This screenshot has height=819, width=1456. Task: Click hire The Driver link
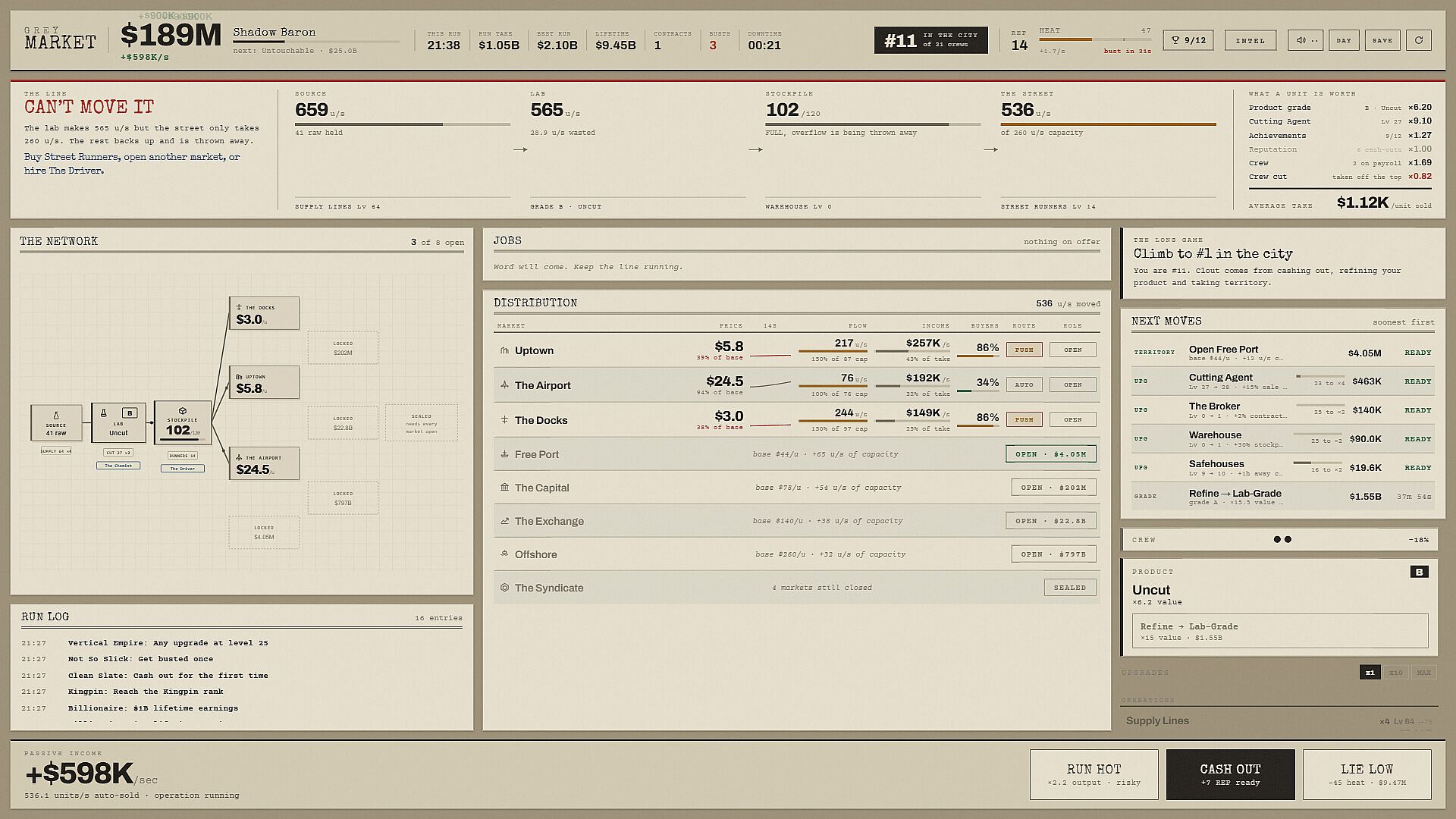[x=64, y=171]
